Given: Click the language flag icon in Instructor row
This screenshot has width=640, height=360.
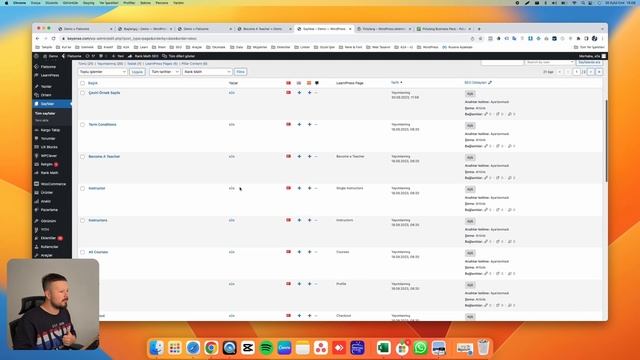Looking at the screenshot, I should pos(289,188).
